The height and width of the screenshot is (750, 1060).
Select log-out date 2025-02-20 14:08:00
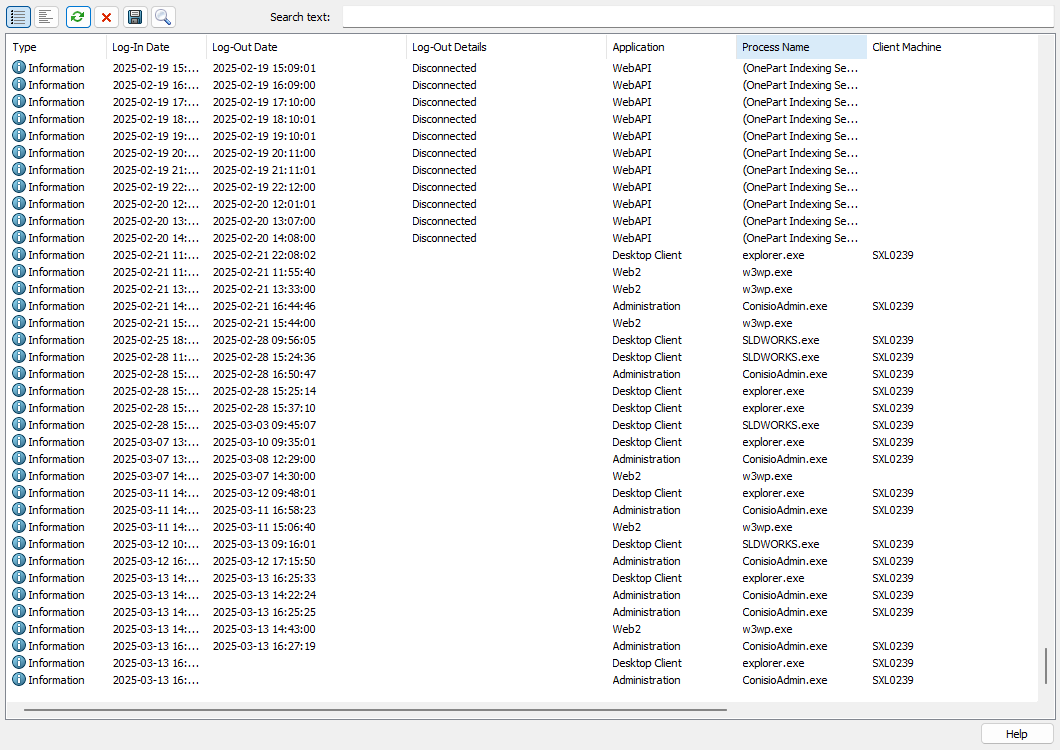tap(264, 238)
